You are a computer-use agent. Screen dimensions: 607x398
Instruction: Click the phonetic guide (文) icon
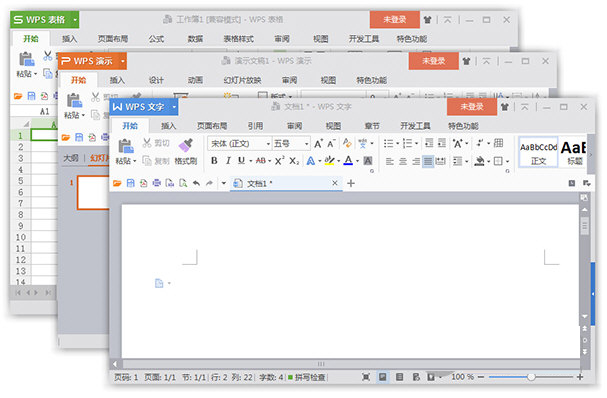[x=363, y=144]
